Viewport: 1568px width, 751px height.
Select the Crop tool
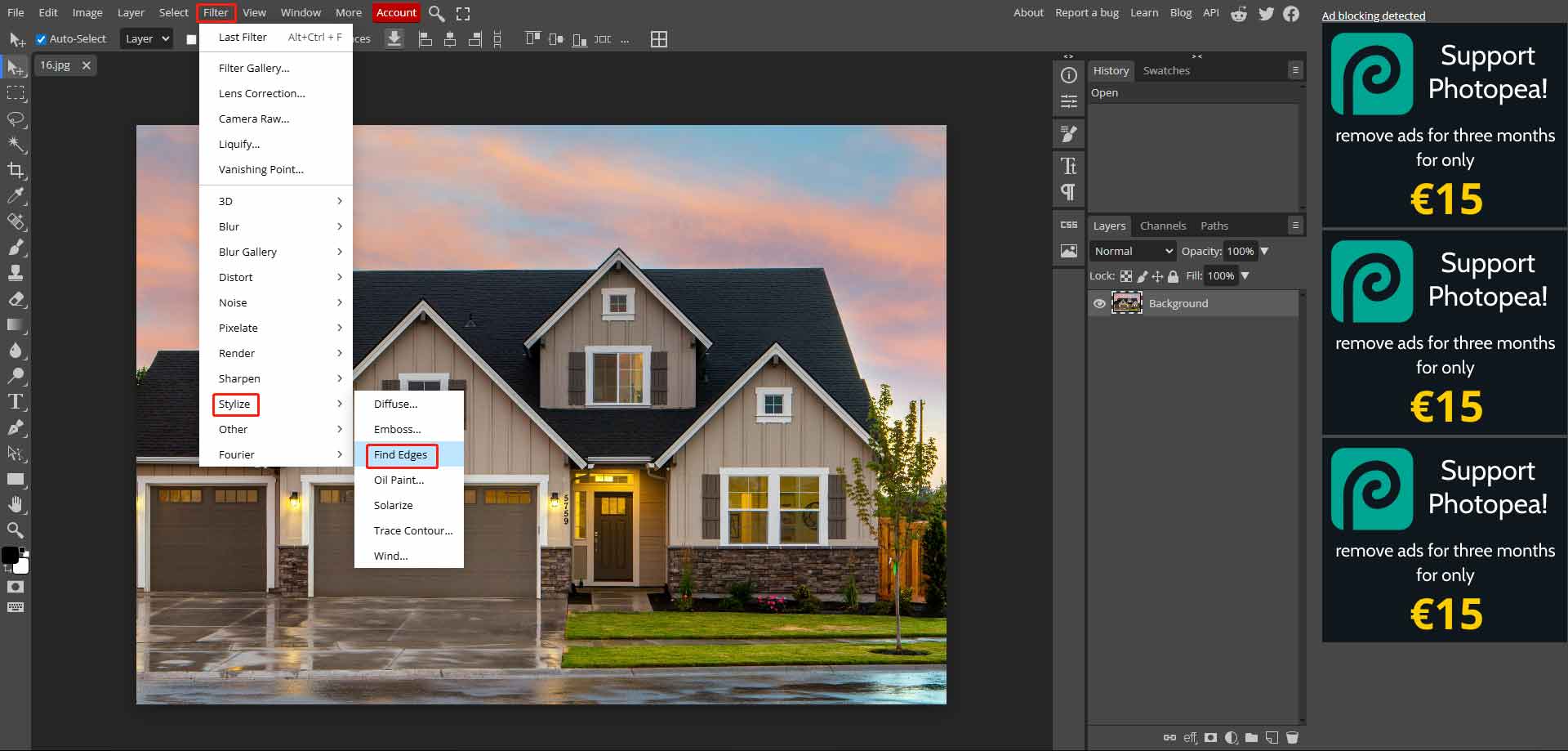pyautogui.click(x=16, y=170)
